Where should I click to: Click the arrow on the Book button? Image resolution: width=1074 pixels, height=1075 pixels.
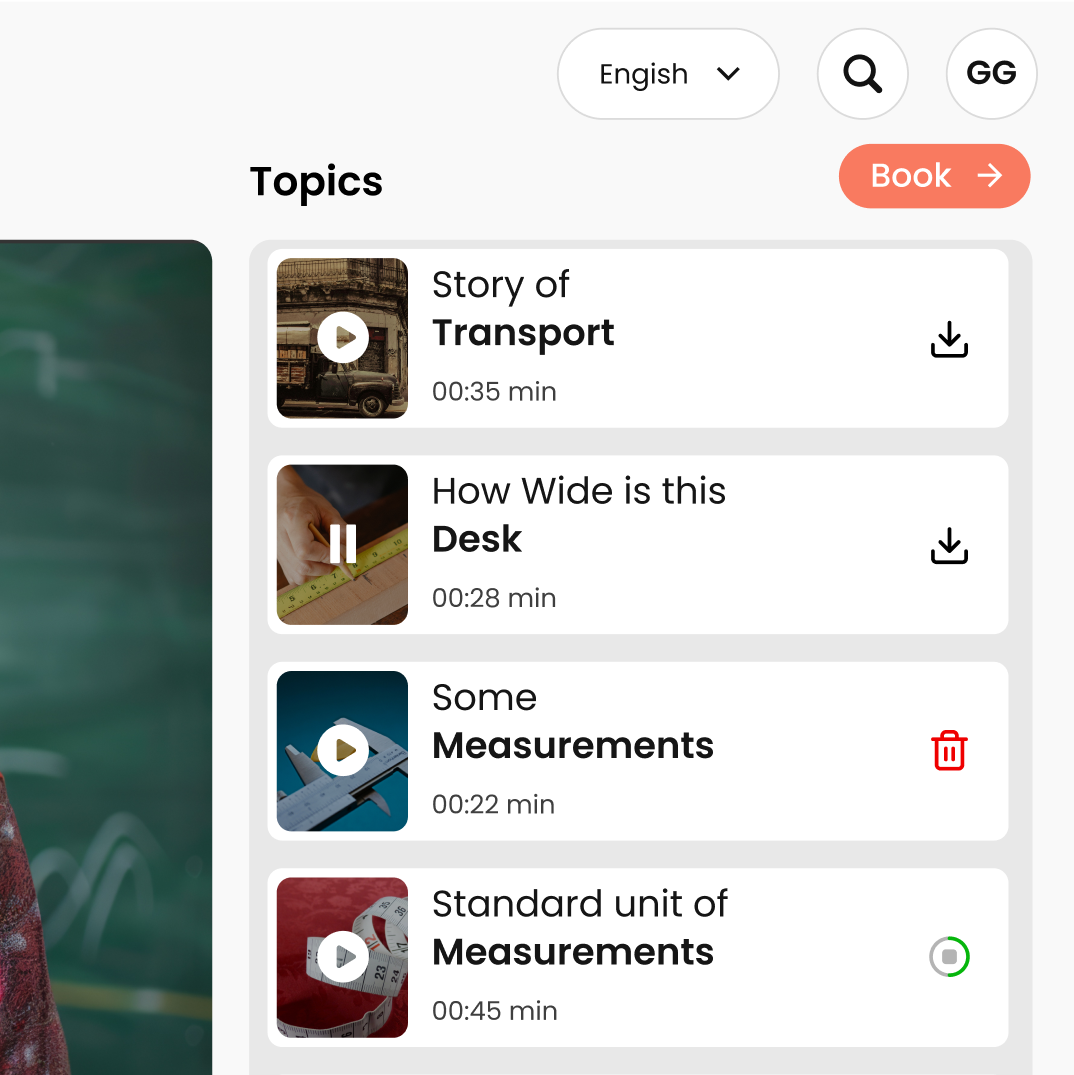pyautogui.click(x=989, y=176)
